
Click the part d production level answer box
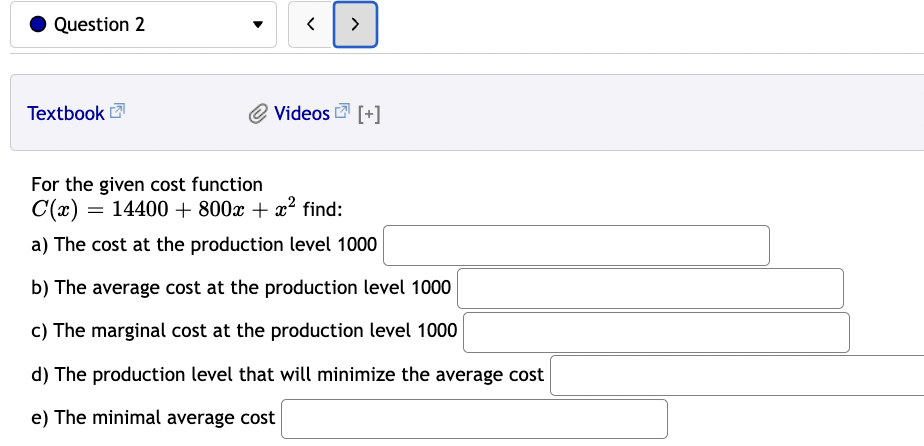pos(737,375)
